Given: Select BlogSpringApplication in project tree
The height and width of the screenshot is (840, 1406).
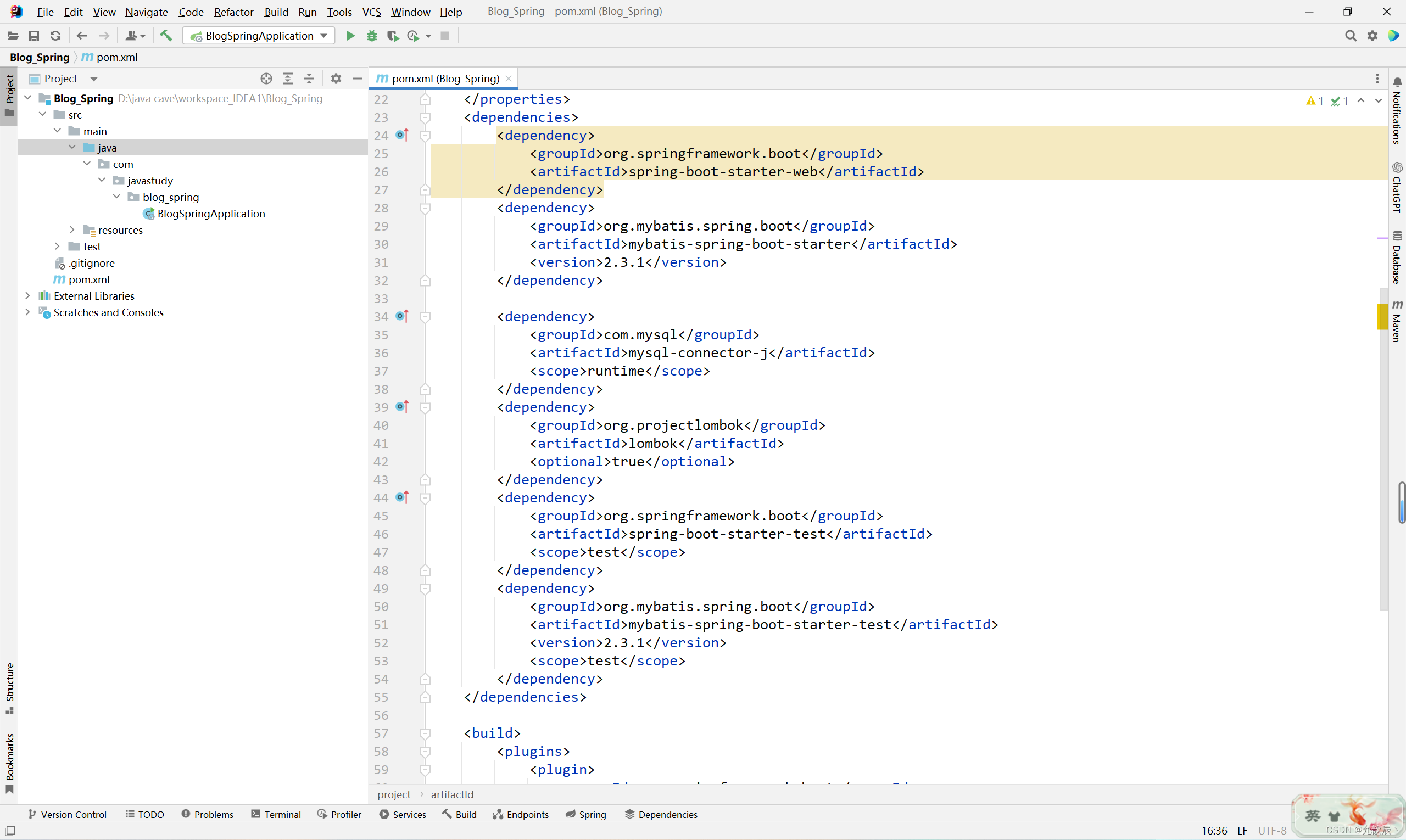Looking at the screenshot, I should tap(211, 214).
